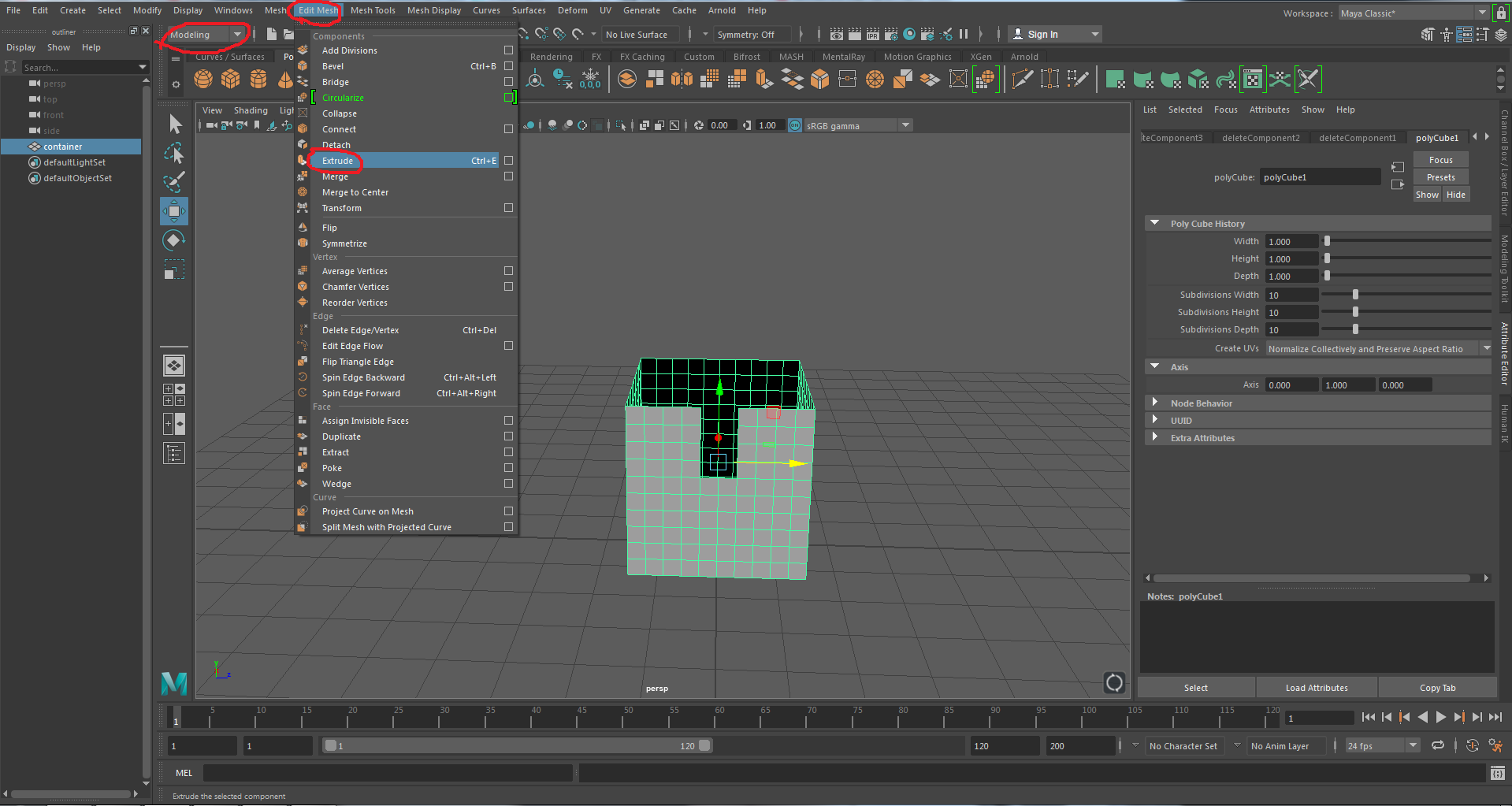Viewport: 1512px width, 806px height.
Task: Click the Focus button
Action: pos(1440,160)
